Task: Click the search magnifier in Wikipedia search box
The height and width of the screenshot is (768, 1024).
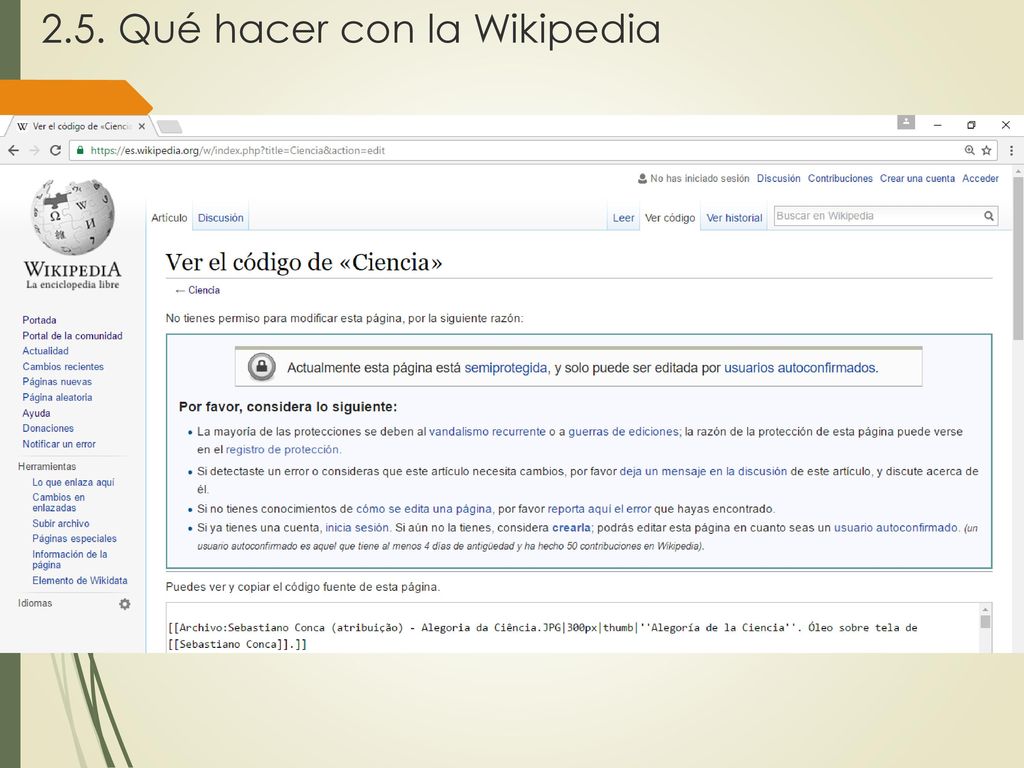Action: tap(989, 216)
